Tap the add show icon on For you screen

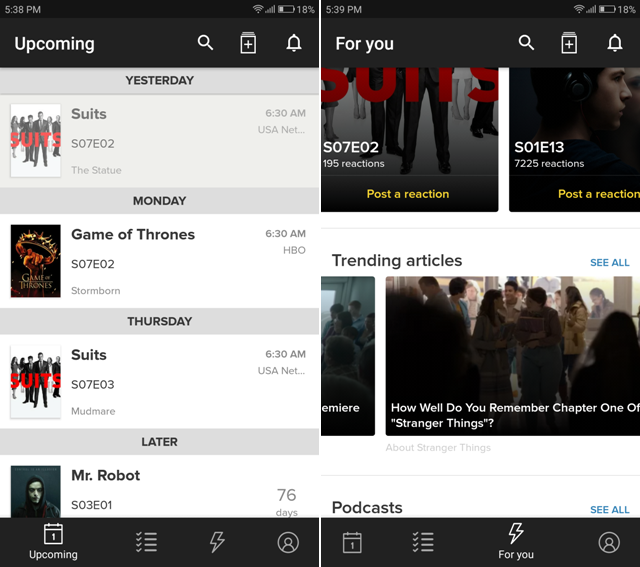pos(569,43)
